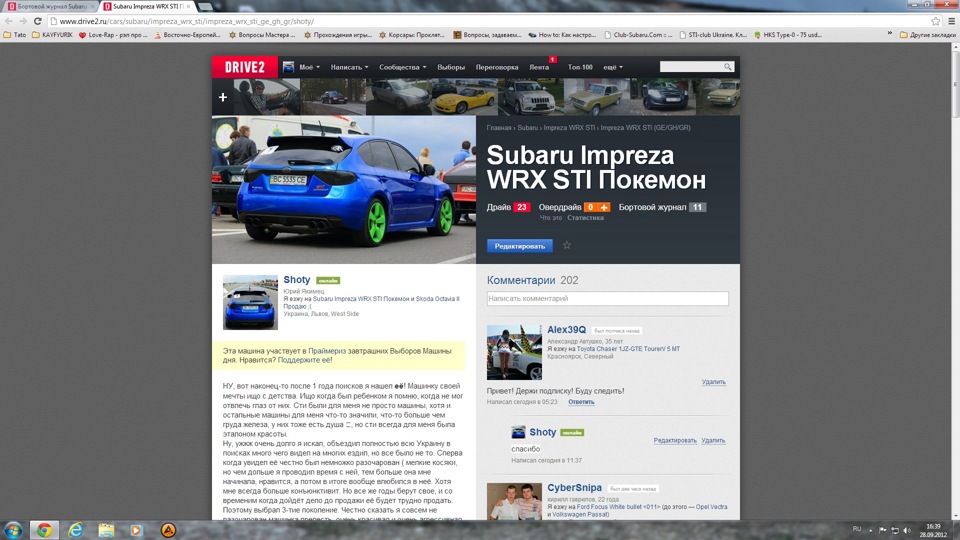Open Windows Start button
Screen dimensions: 960x540
pos(13,530)
